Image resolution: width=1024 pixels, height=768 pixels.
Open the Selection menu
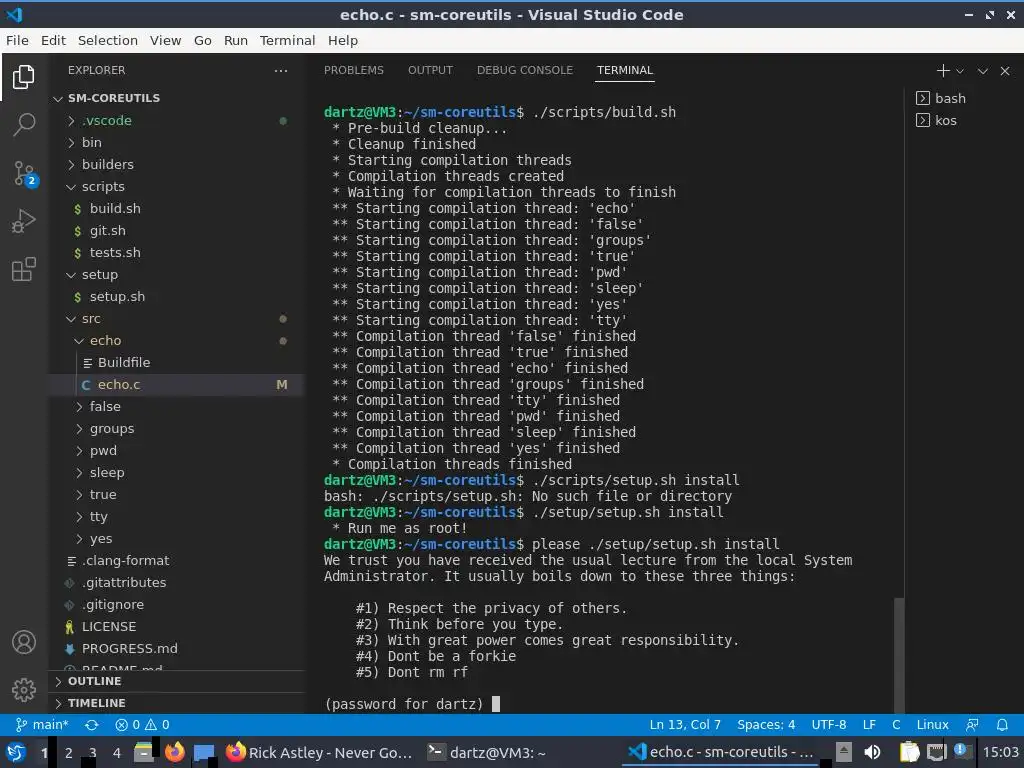click(108, 40)
